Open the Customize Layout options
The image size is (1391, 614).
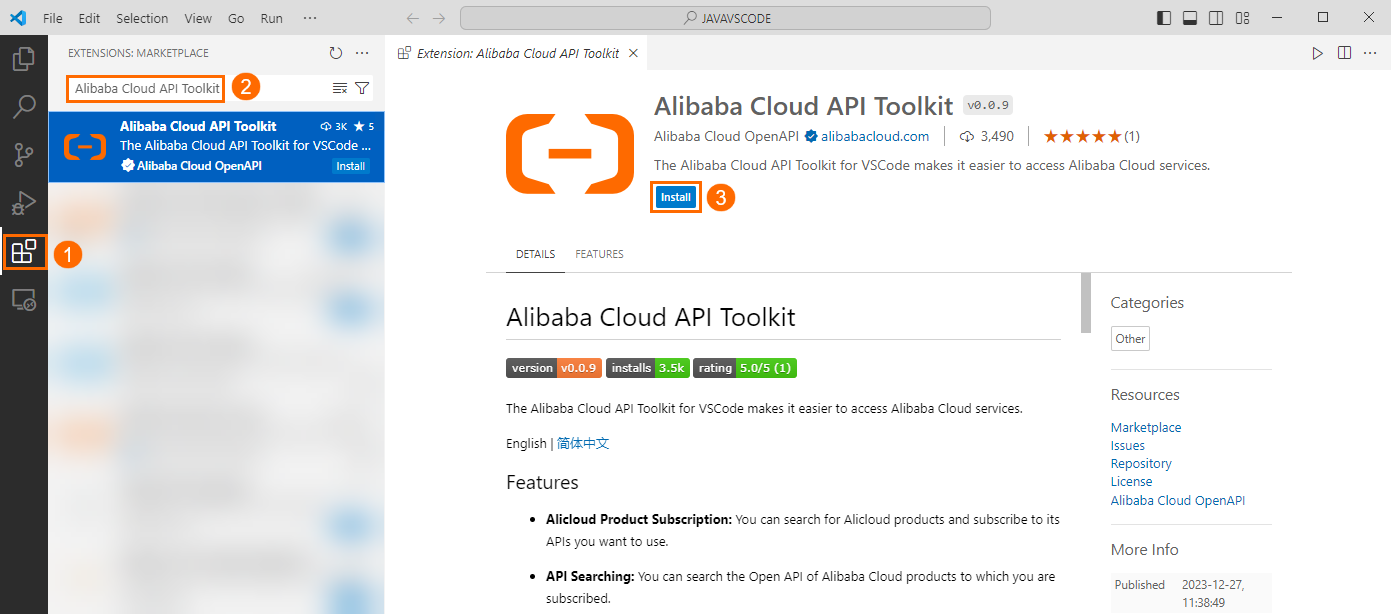click(1242, 18)
